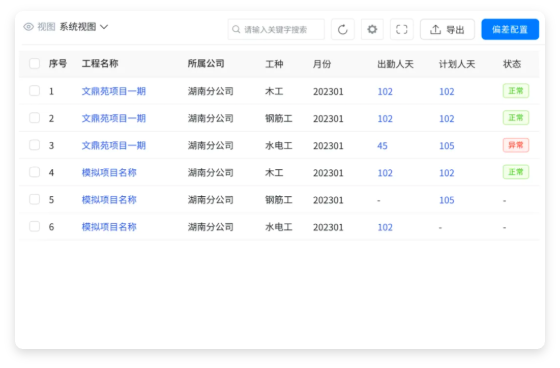This screenshot has height=368, width=560.
Task: Click 计划人天 value 105 in row 3
Action: coord(446,146)
